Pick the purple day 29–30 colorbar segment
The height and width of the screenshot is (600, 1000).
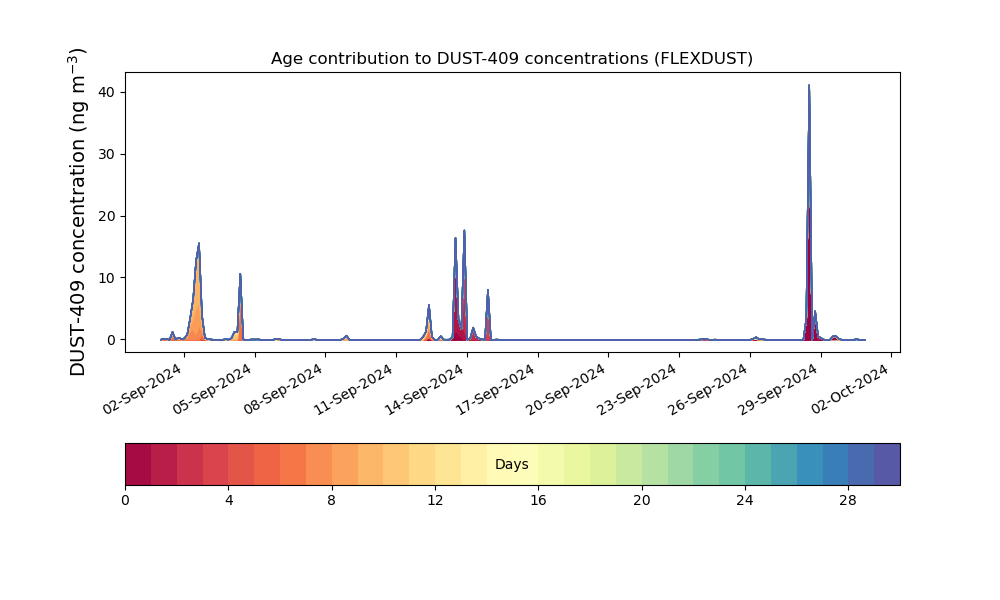887,464
